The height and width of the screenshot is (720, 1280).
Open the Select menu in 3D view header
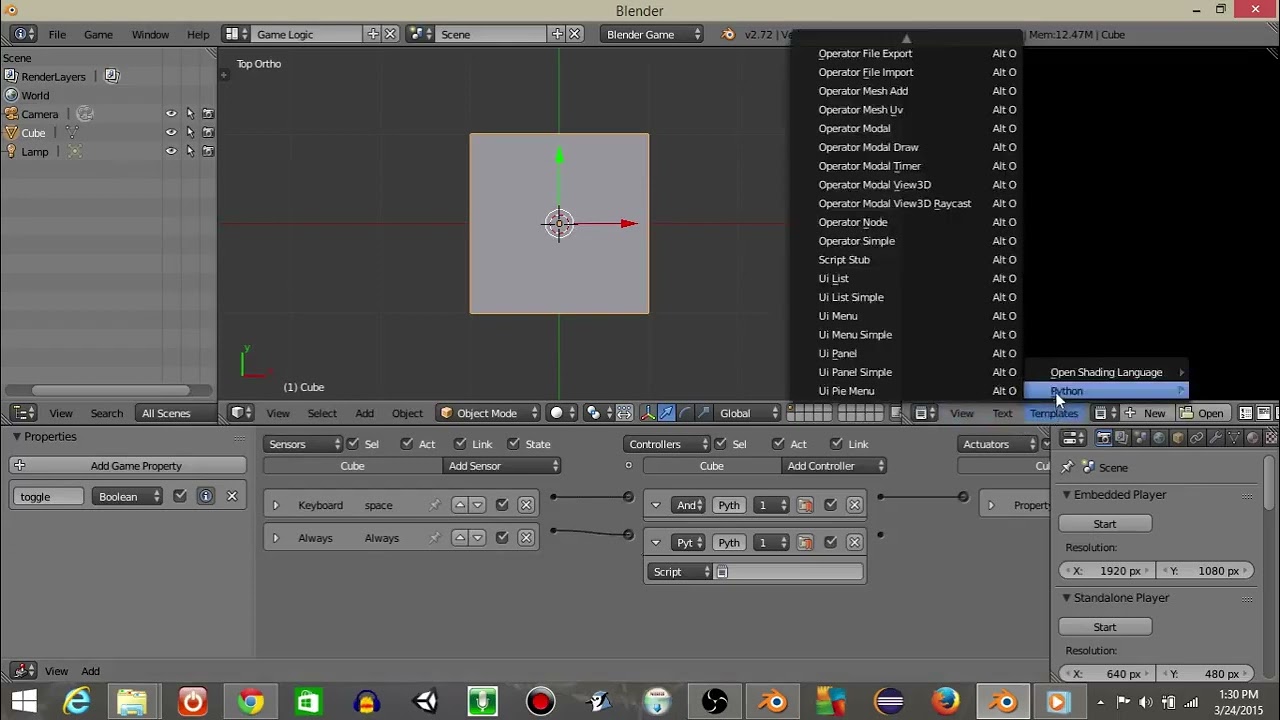pyautogui.click(x=322, y=413)
